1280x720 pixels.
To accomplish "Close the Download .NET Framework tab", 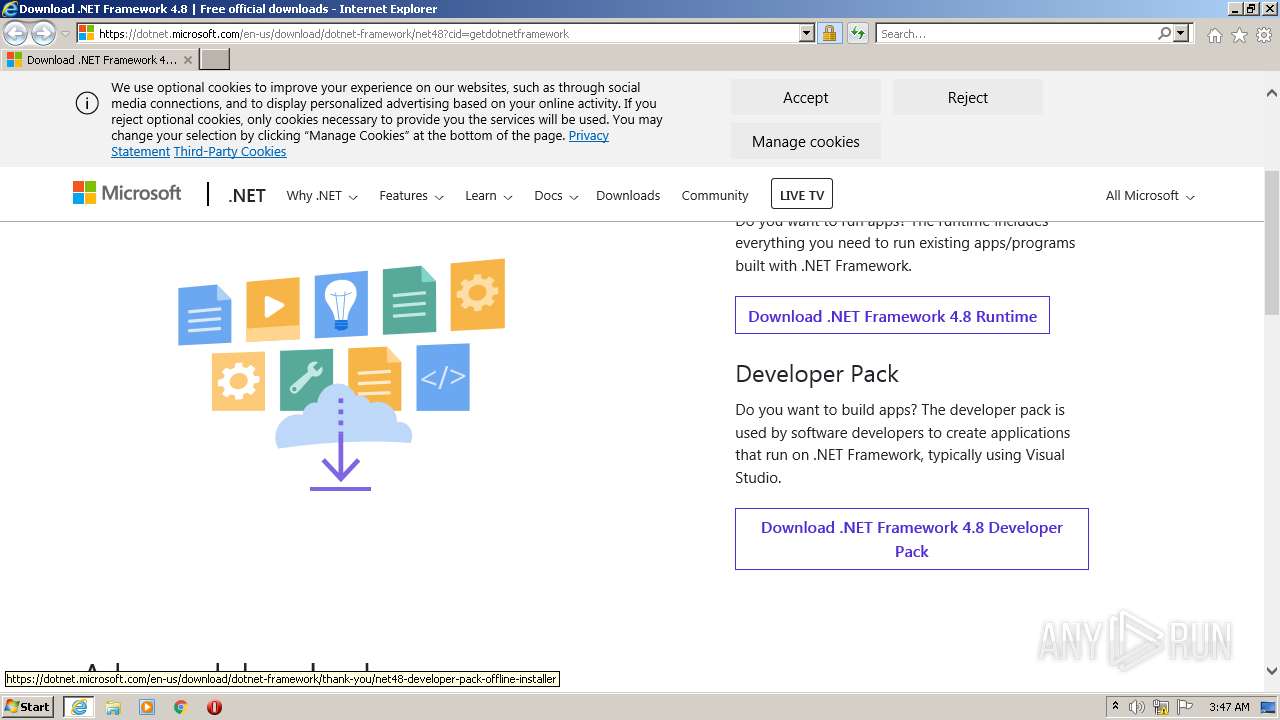I will (187, 60).
